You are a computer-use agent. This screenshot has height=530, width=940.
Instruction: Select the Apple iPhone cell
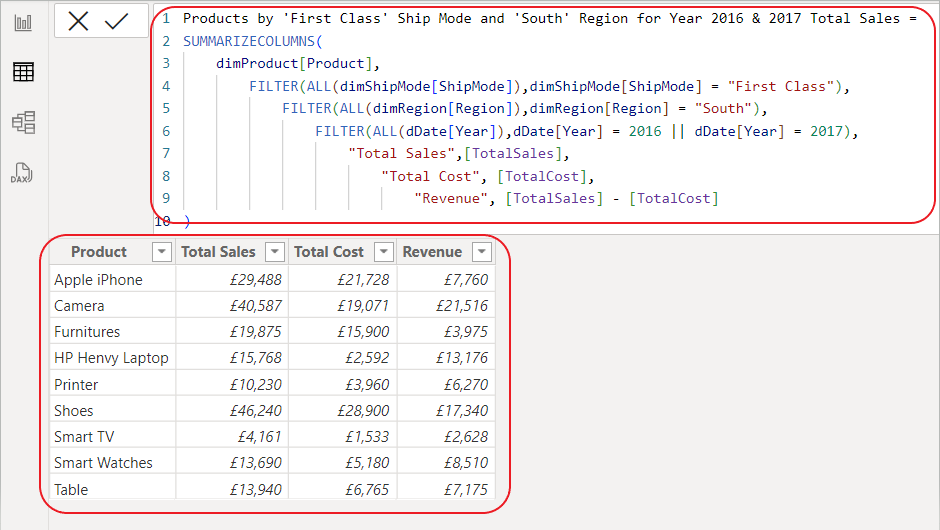click(113, 280)
